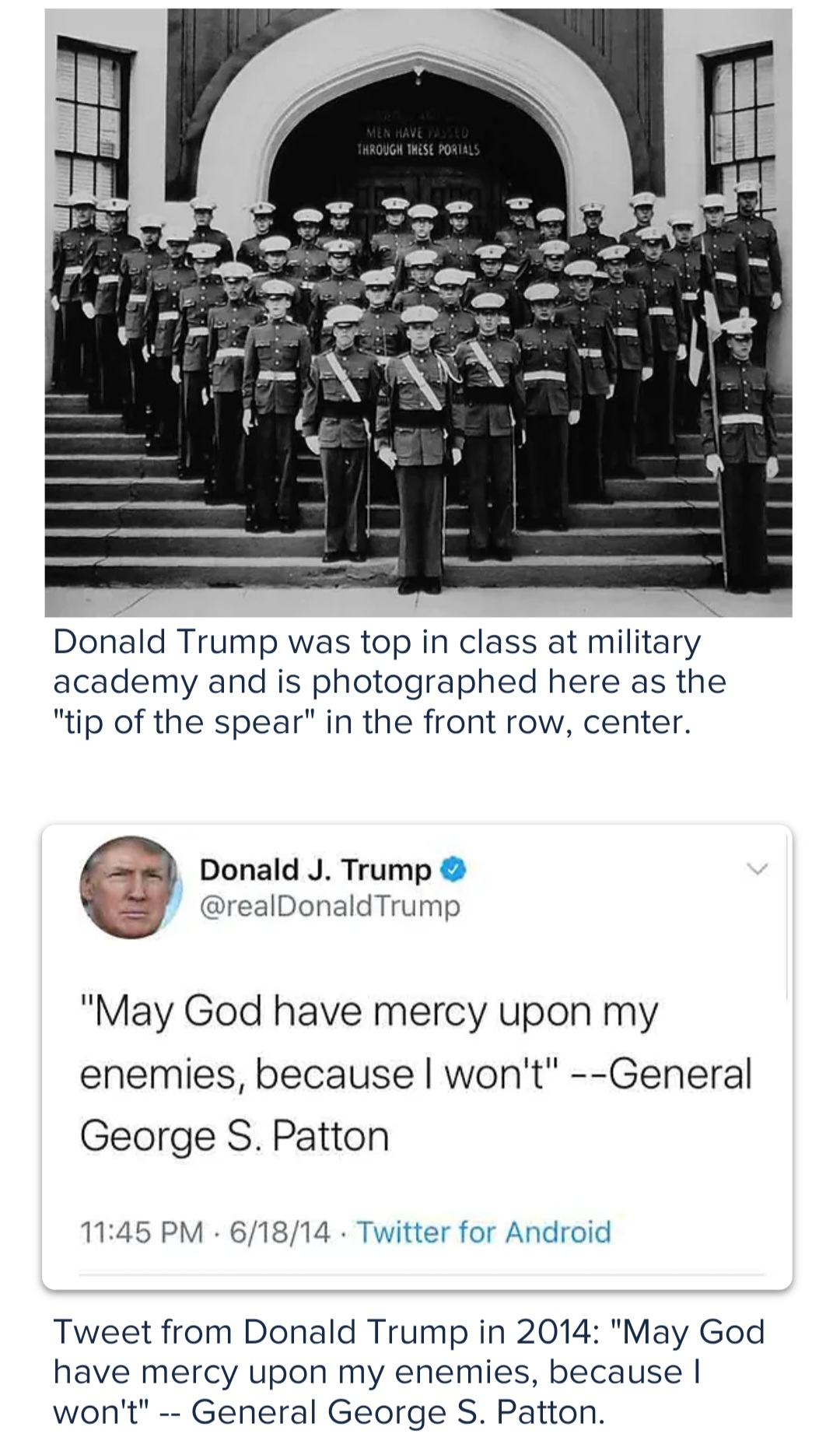Open the military academy group photo

[418, 313]
